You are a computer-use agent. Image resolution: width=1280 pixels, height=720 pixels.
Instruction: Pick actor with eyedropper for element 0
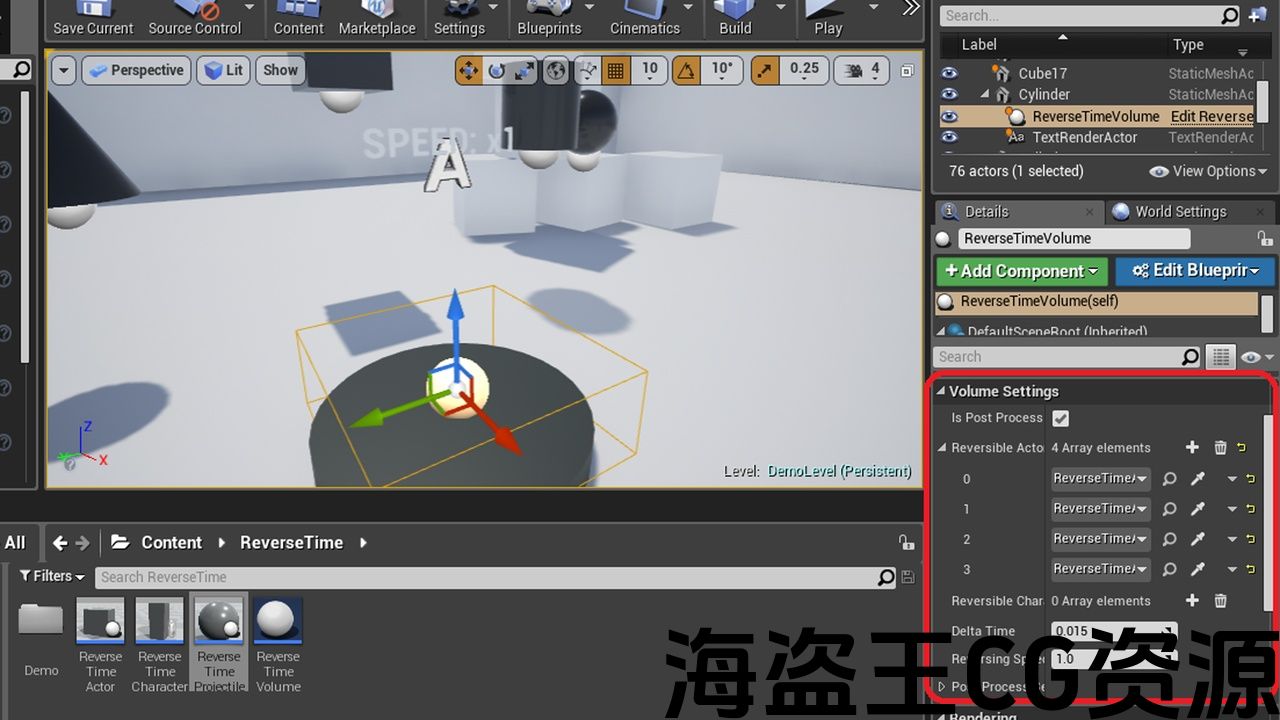(1198, 479)
